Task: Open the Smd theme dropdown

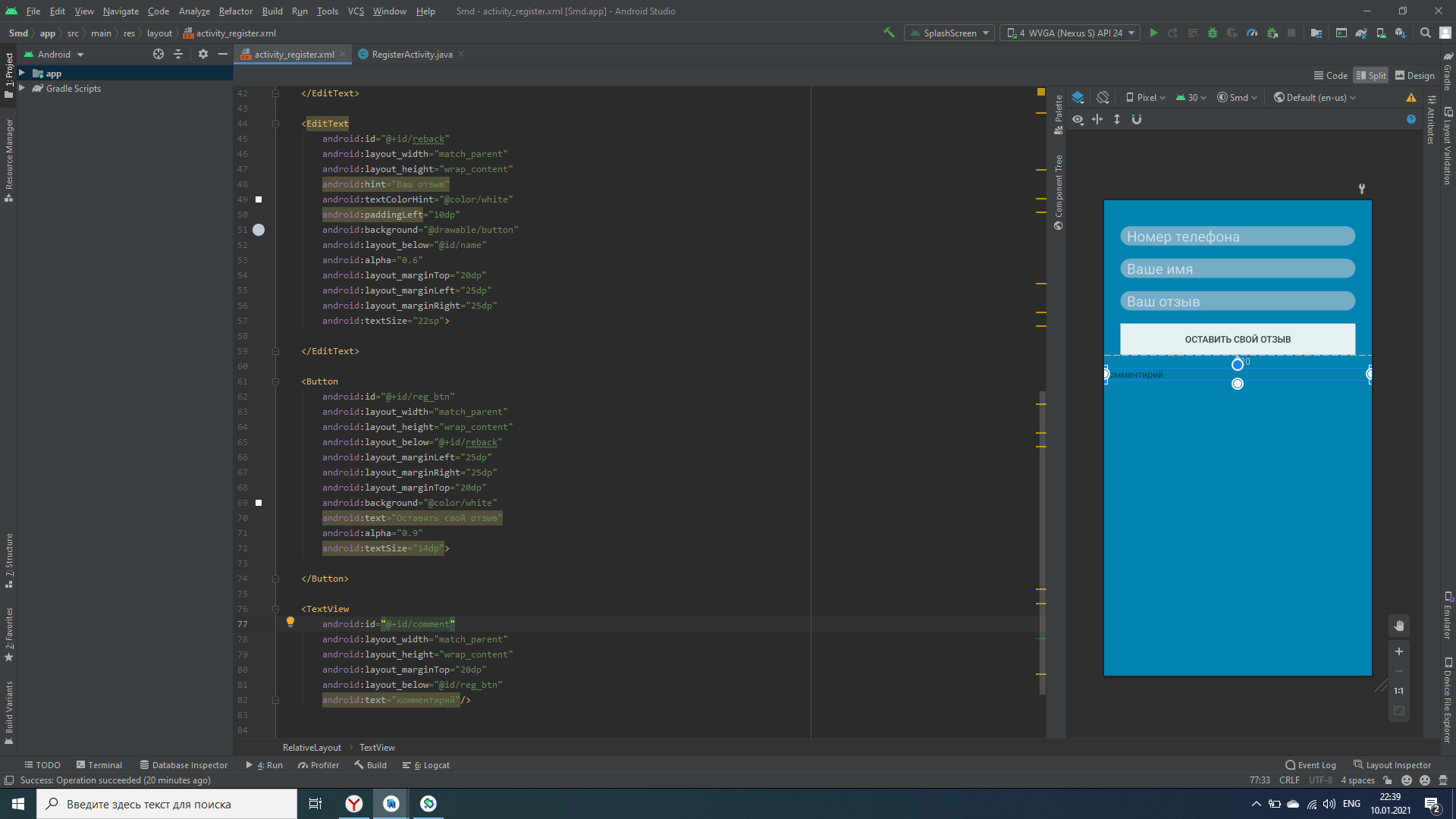Action: pos(1238,97)
